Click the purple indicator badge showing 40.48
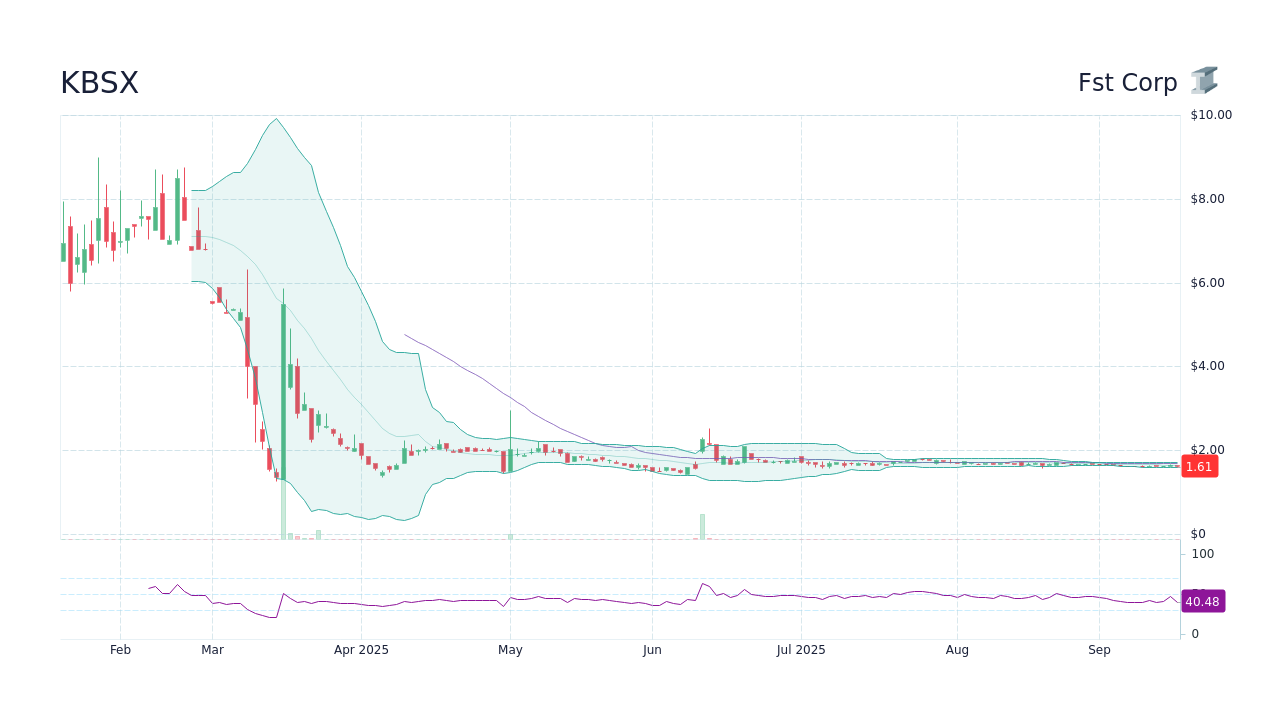 1202,601
